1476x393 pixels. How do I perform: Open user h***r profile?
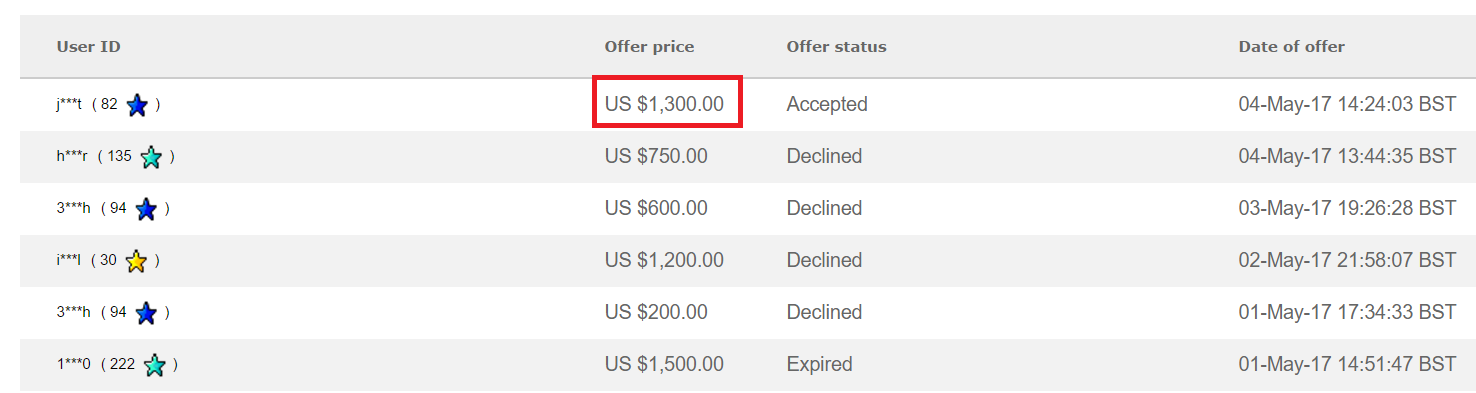72,156
